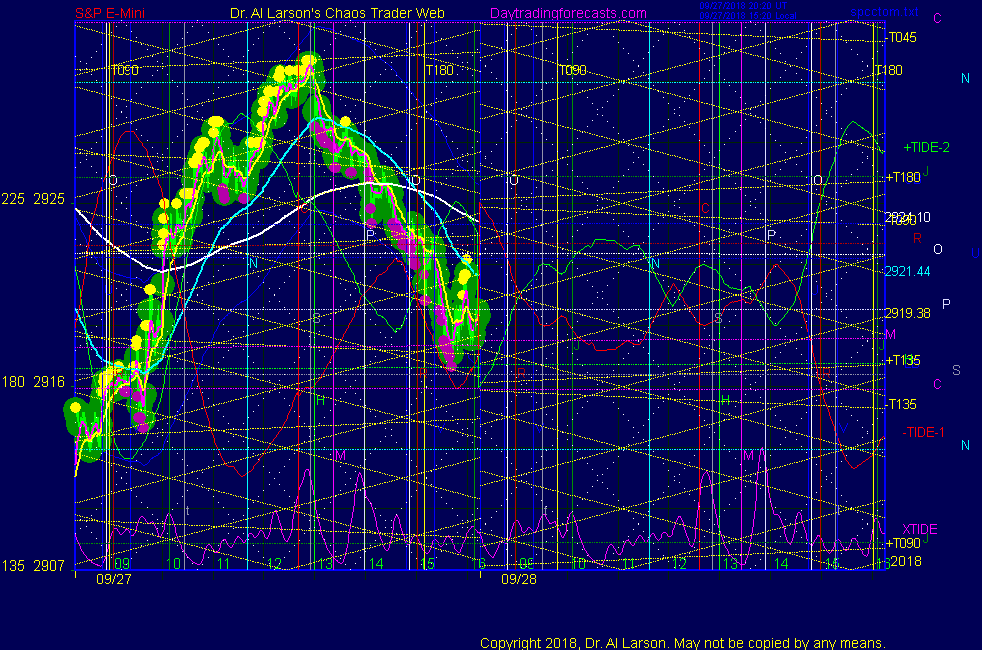
Task: Click the 135 2907 price axis label
Action: click(x=34, y=566)
